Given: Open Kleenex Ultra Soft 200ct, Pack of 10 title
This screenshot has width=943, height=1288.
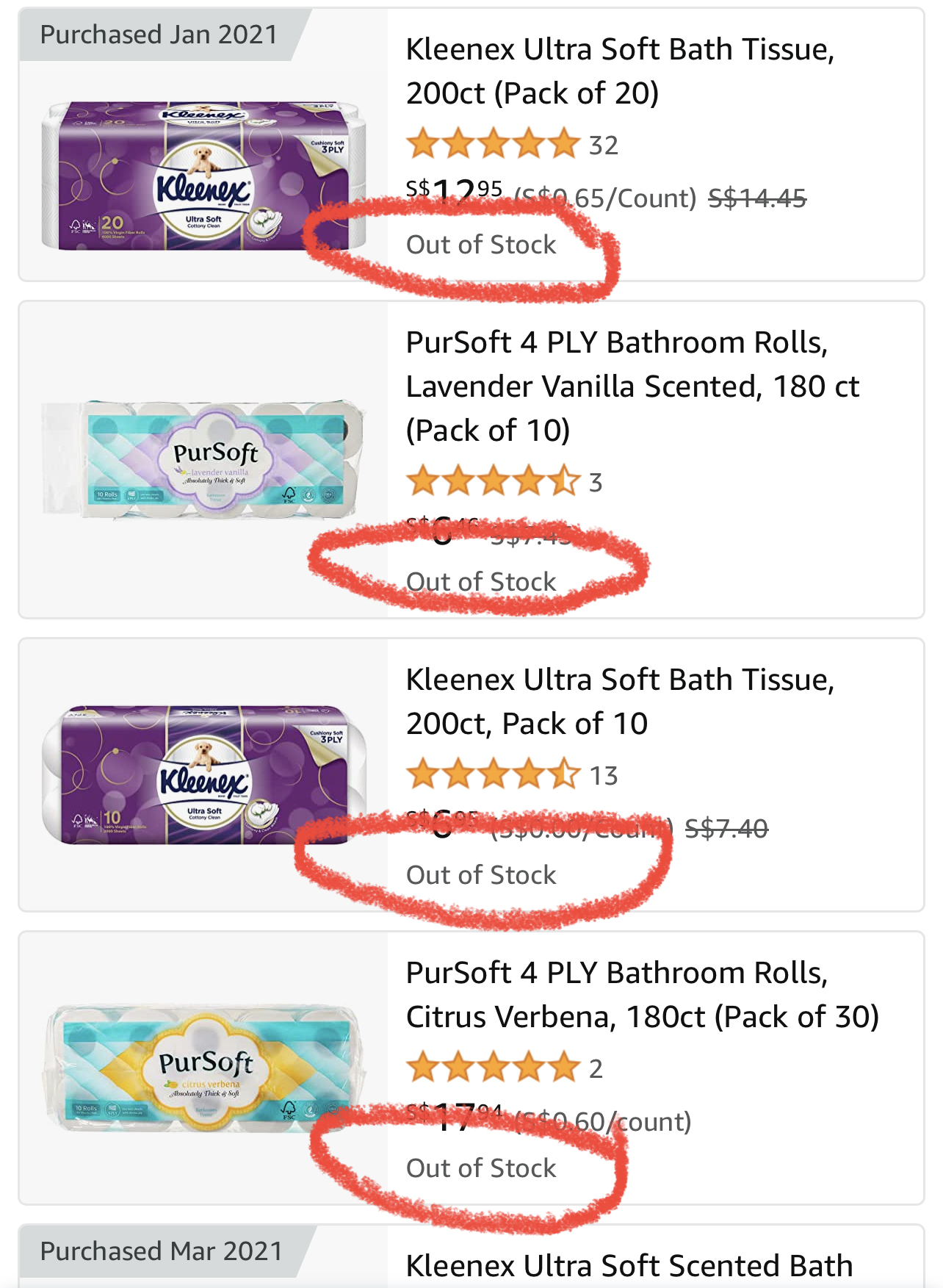Looking at the screenshot, I should click(620, 702).
